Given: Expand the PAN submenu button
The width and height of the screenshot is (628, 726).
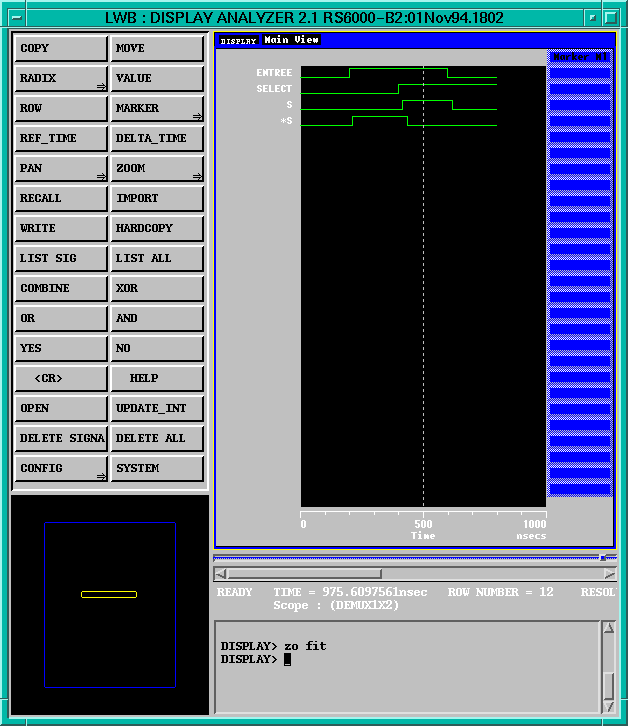Looking at the screenshot, I should point(61,169).
